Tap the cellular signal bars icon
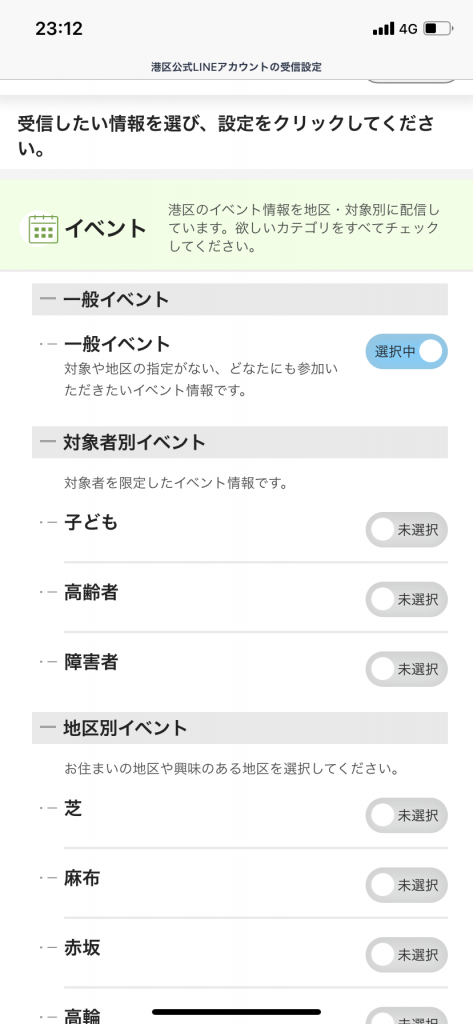Screen dimensions: 473x1024 383,29
